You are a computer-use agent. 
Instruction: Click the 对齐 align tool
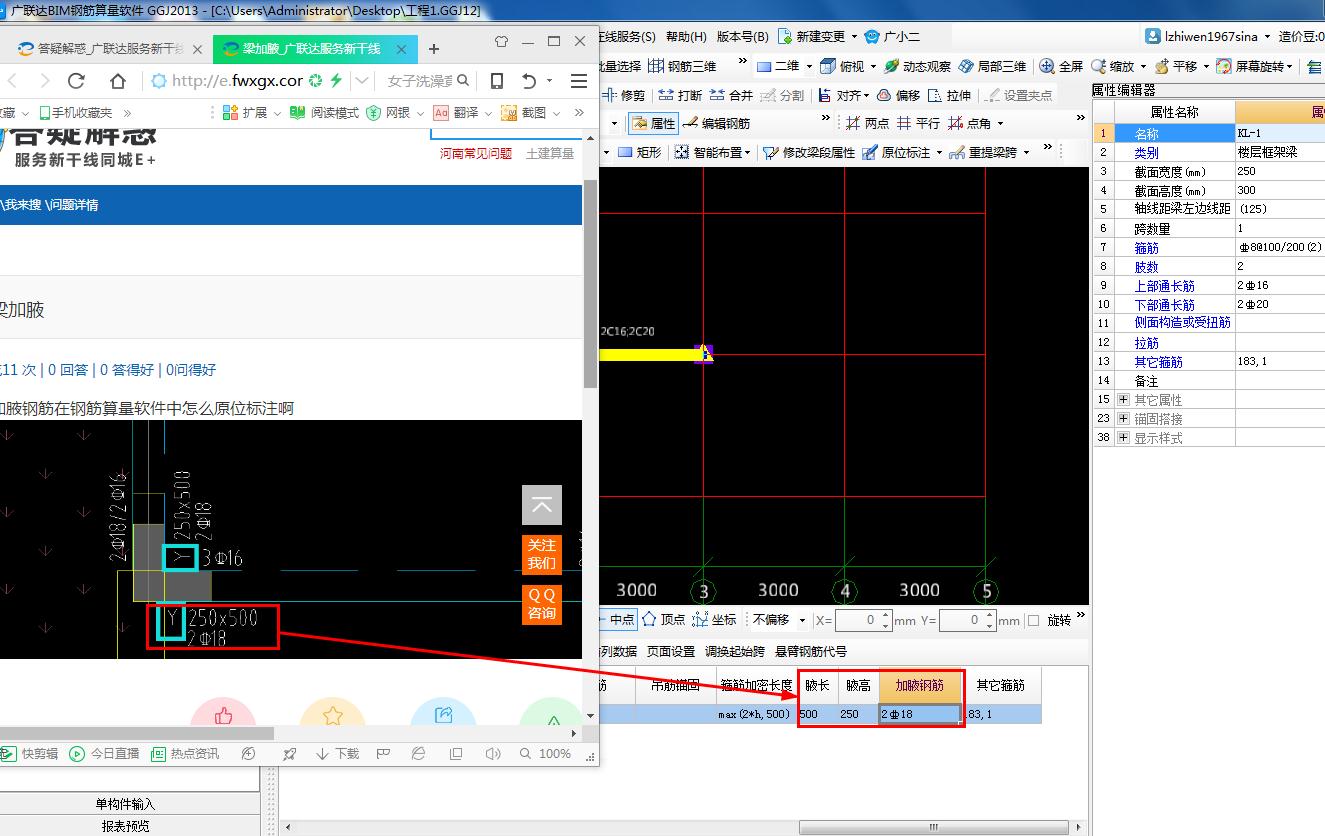coord(839,95)
